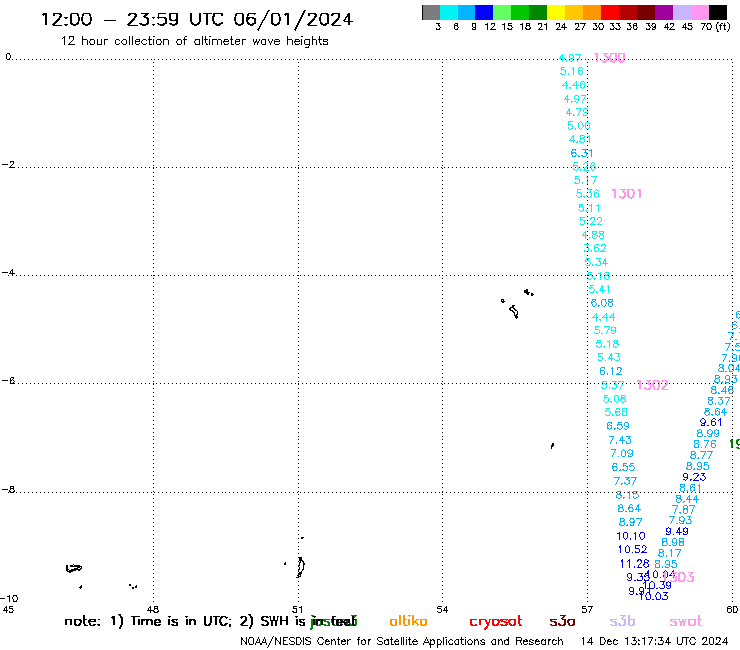Pick the purple legend swatch

coord(664,12)
